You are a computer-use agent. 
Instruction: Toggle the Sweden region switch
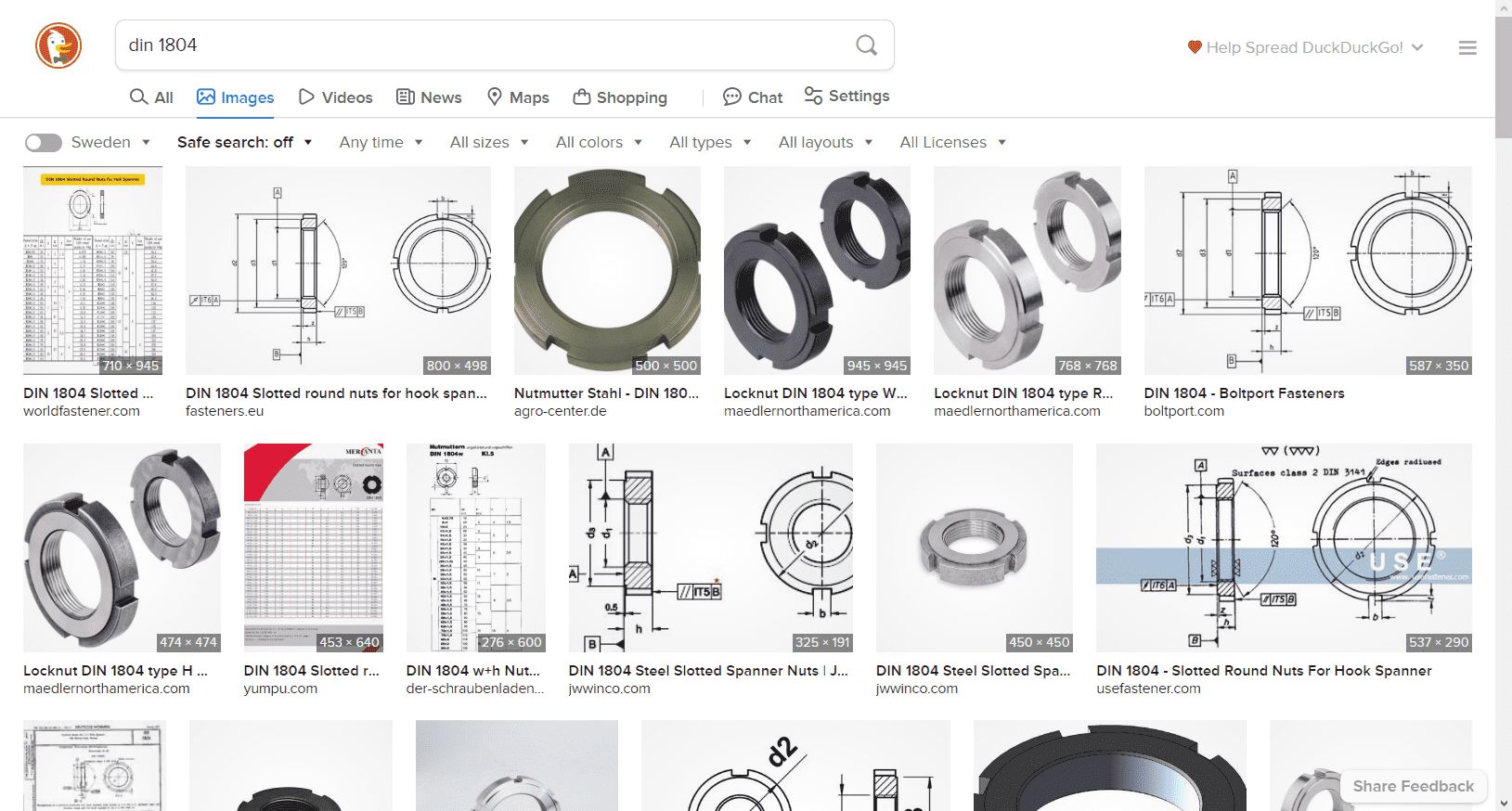[x=44, y=142]
